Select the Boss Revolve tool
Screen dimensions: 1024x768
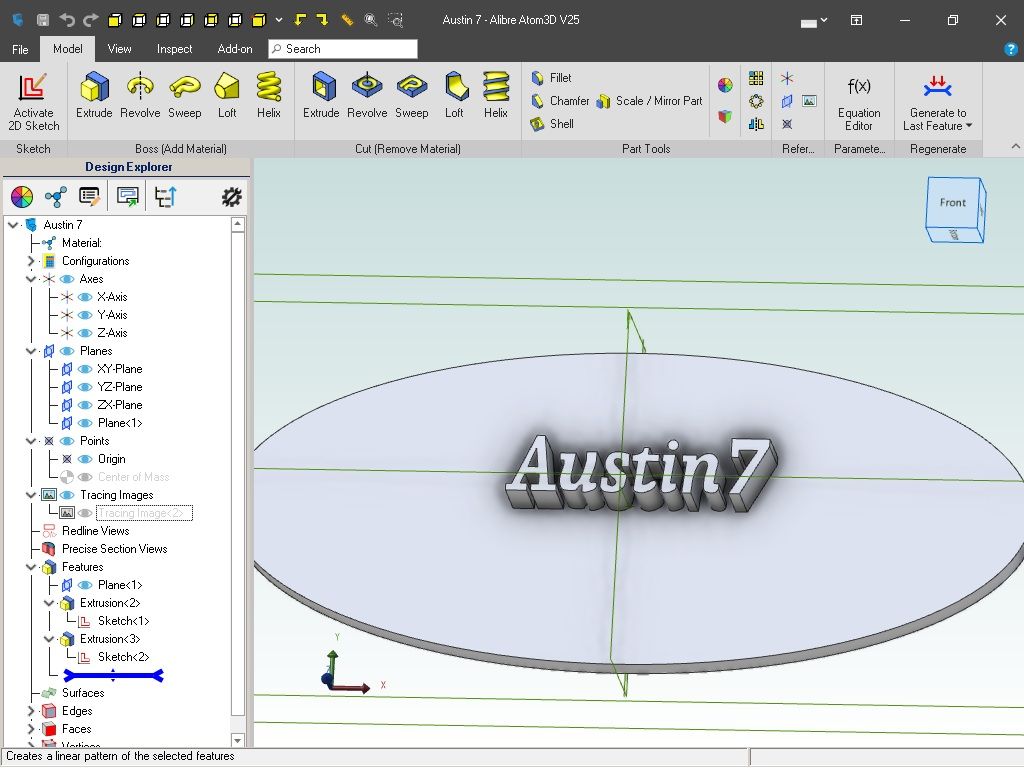pyautogui.click(x=140, y=95)
